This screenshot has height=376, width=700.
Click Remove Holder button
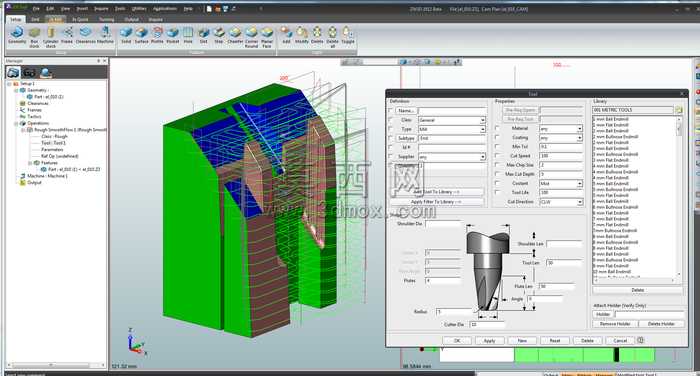point(615,324)
